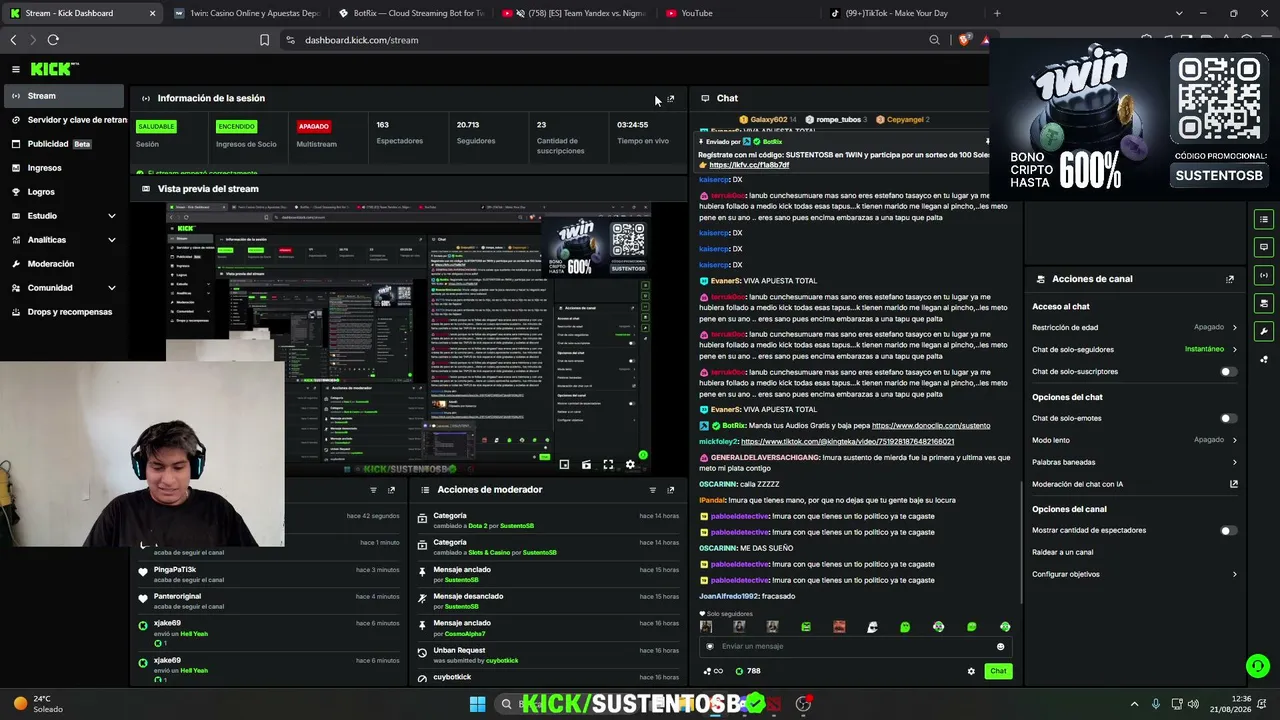Open browser zoom magnifier icon

pos(934,40)
